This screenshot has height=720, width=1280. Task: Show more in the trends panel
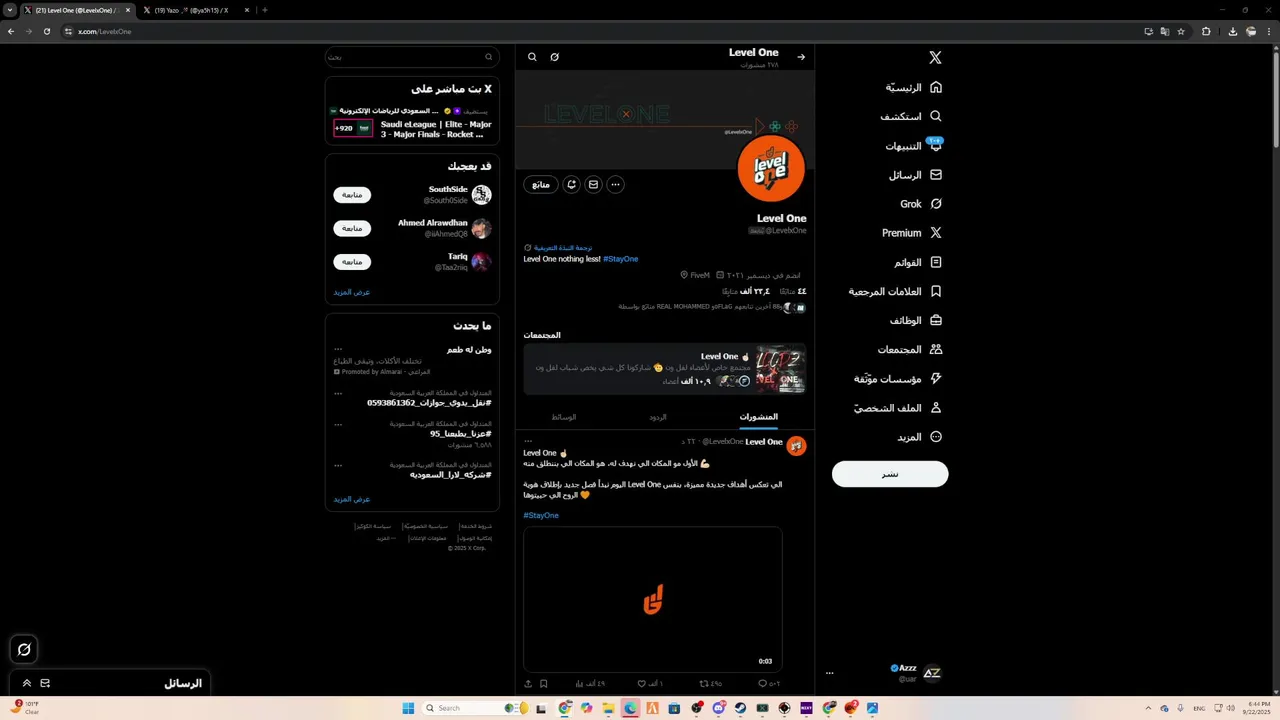click(352, 499)
